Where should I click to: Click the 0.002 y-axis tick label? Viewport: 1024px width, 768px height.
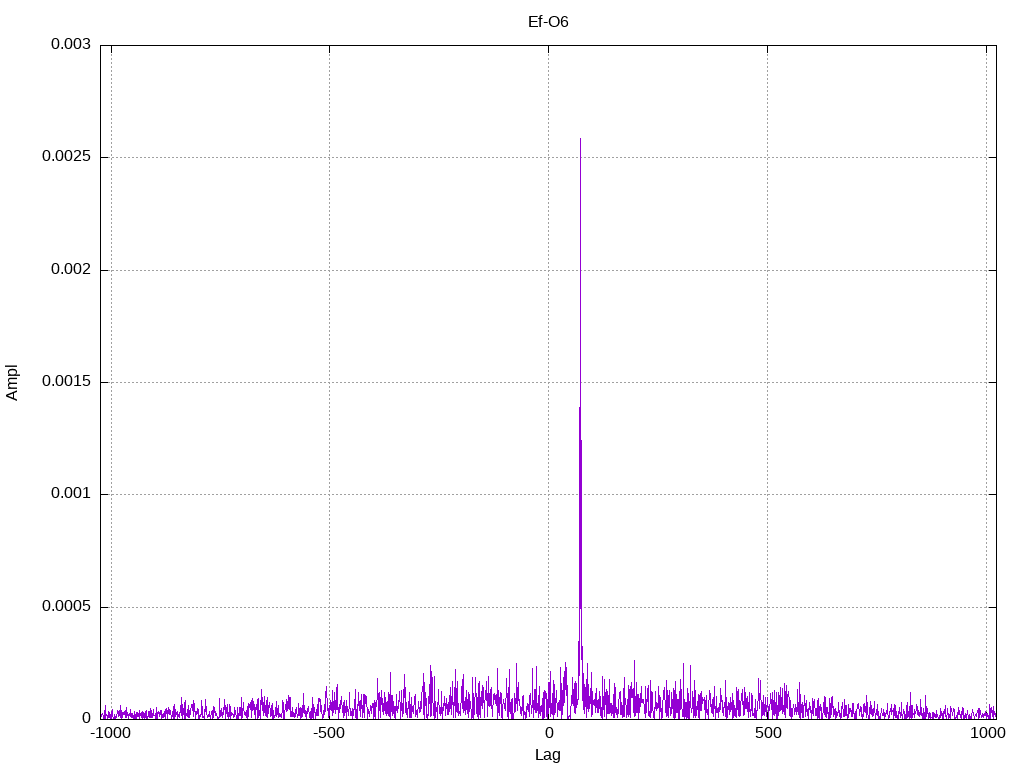[x=71, y=269]
